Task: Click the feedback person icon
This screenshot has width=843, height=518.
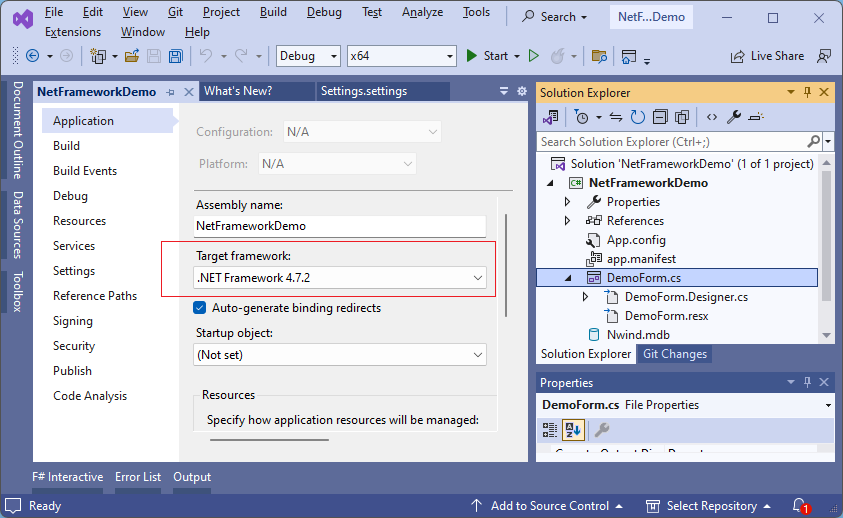Action: click(824, 56)
